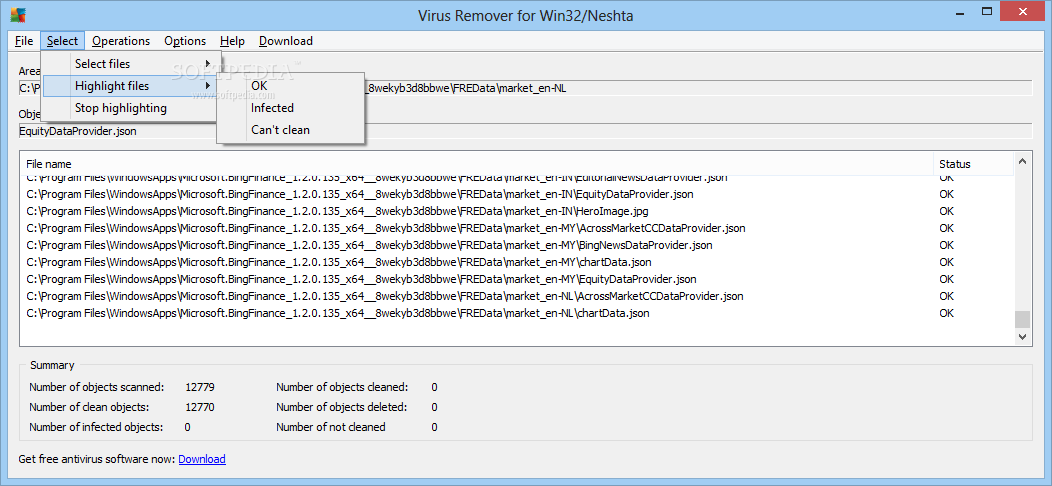The height and width of the screenshot is (486, 1052).
Task: Click OK status of HeroImage.jpg row
Action: 946,211
